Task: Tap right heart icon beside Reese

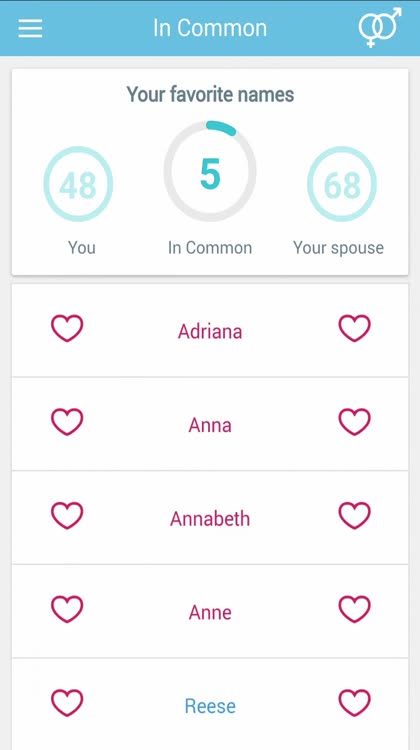Action: [x=354, y=703]
